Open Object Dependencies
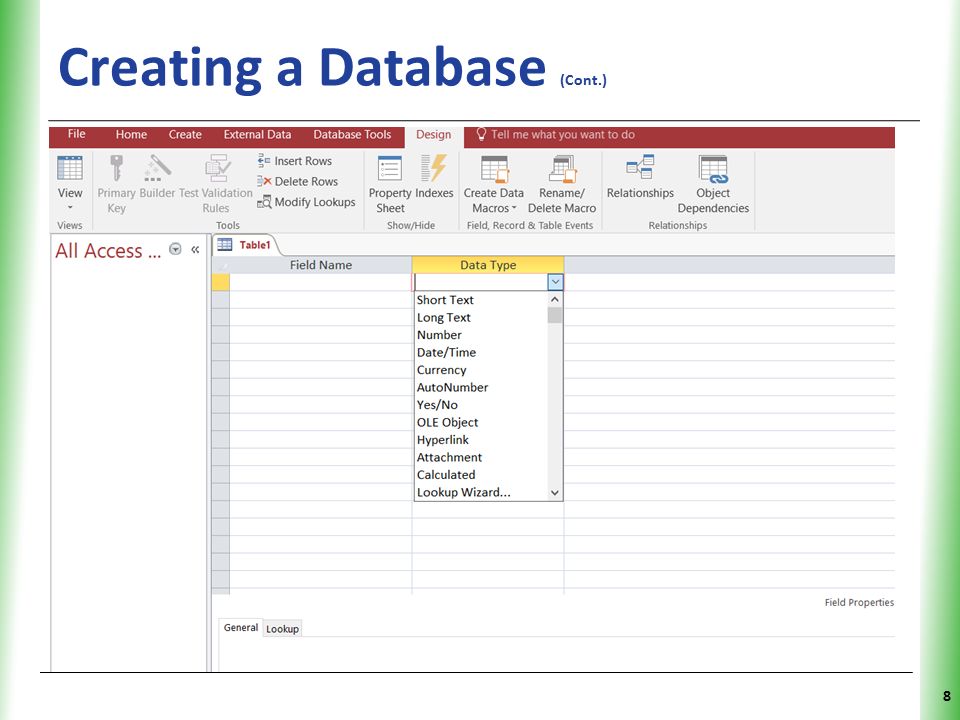The image size is (960, 720). (713, 184)
